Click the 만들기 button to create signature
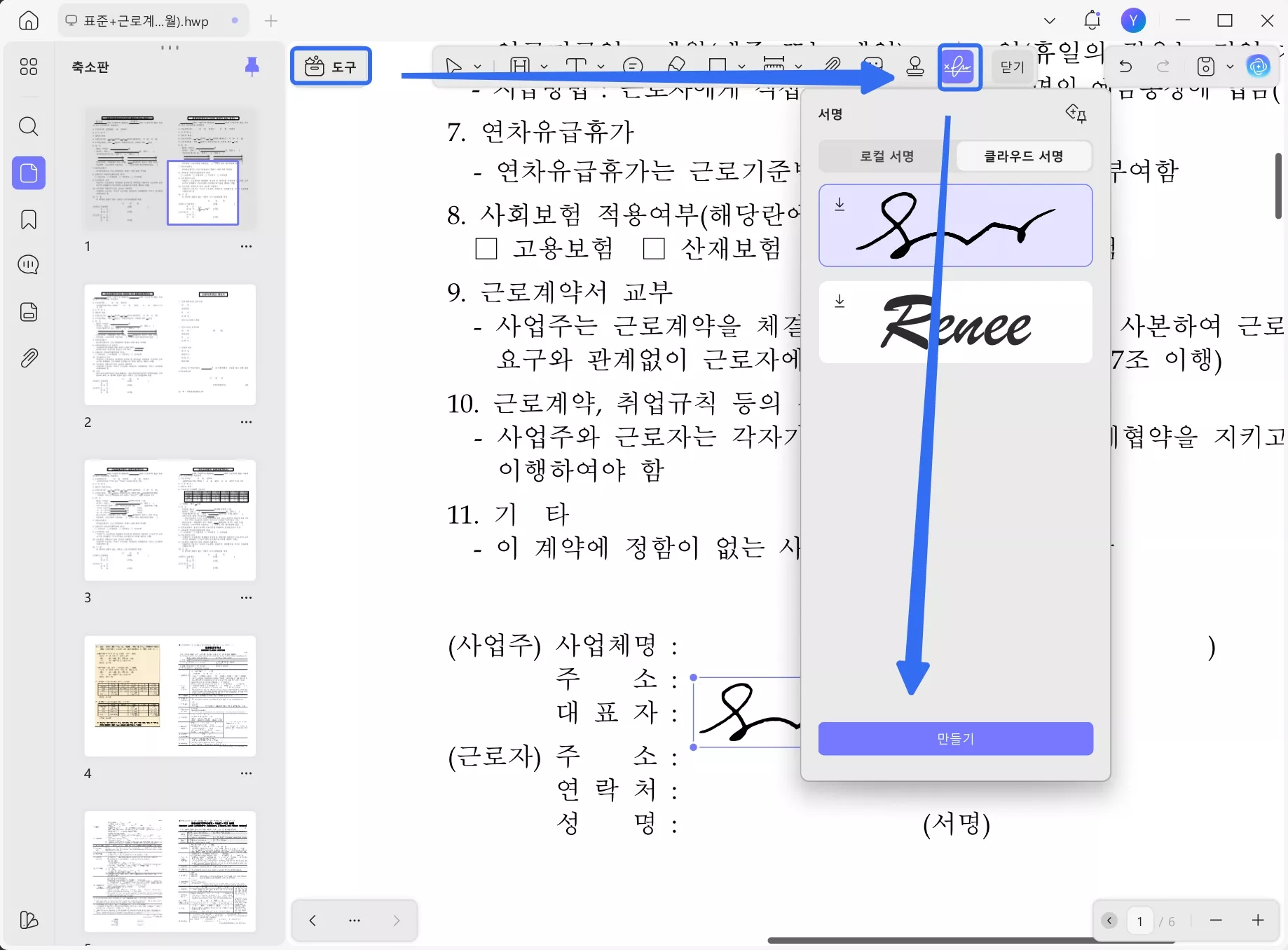The height and width of the screenshot is (950, 1288). click(x=955, y=738)
